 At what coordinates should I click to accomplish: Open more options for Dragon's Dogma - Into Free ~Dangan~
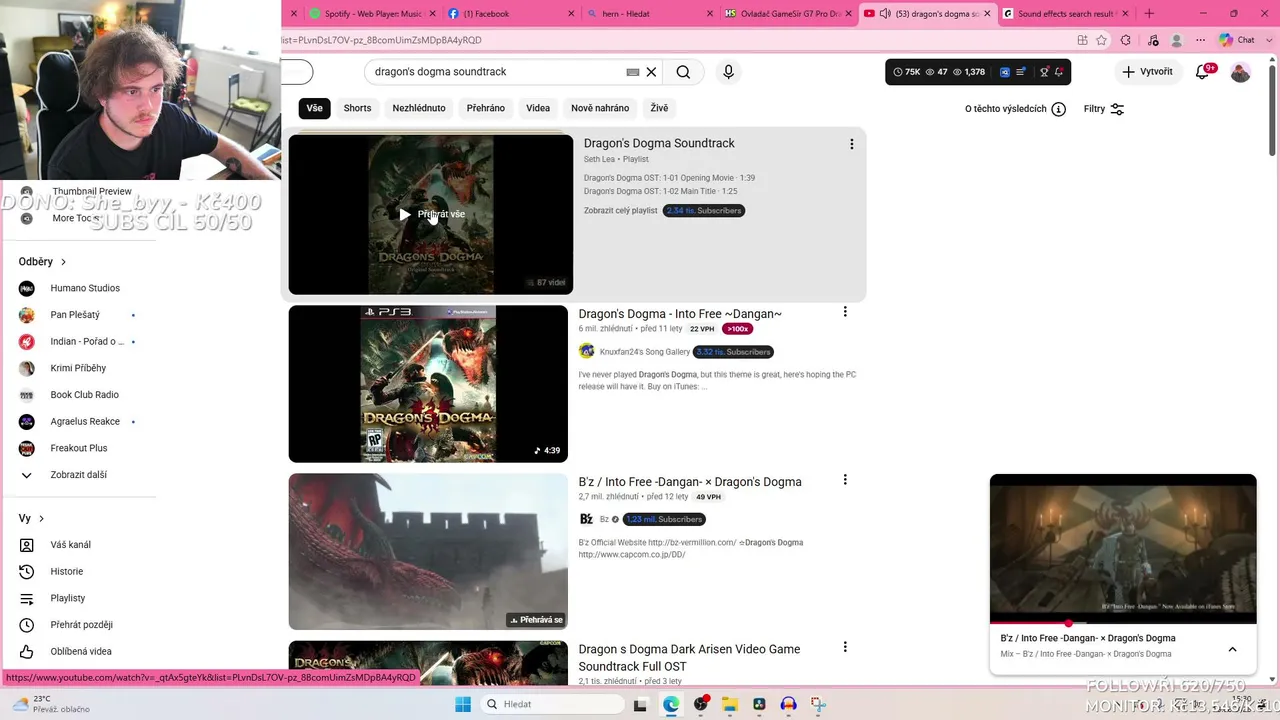coord(845,312)
